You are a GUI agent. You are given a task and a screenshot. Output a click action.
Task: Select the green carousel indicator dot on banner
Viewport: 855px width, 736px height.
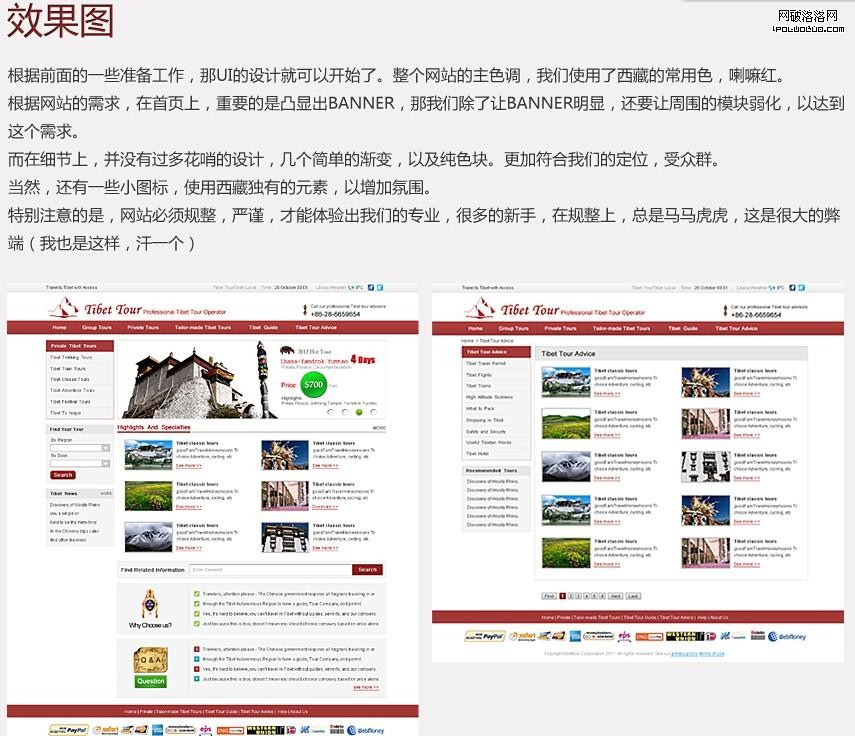359,412
